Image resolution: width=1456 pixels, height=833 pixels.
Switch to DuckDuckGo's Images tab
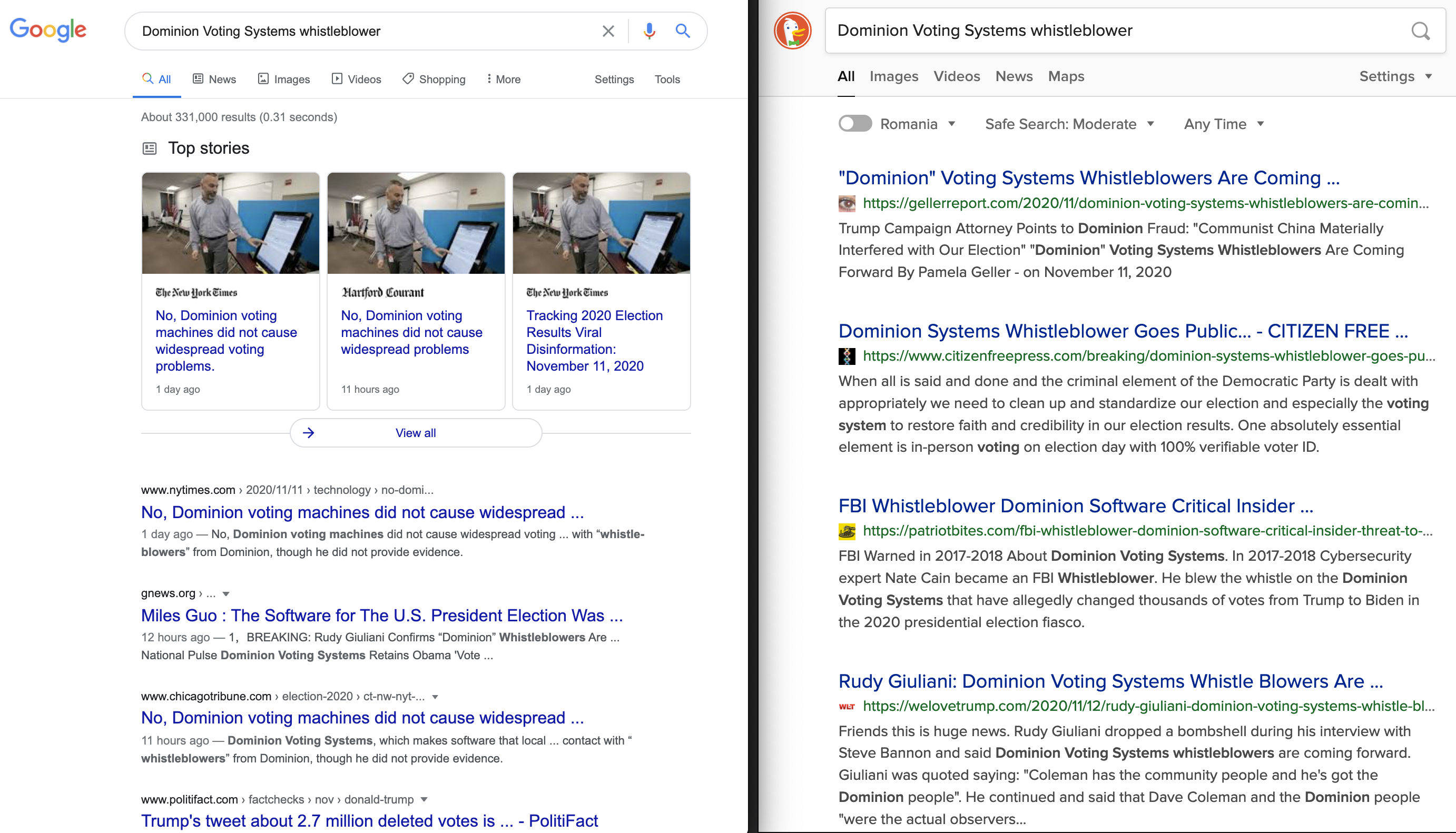(894, 76)
